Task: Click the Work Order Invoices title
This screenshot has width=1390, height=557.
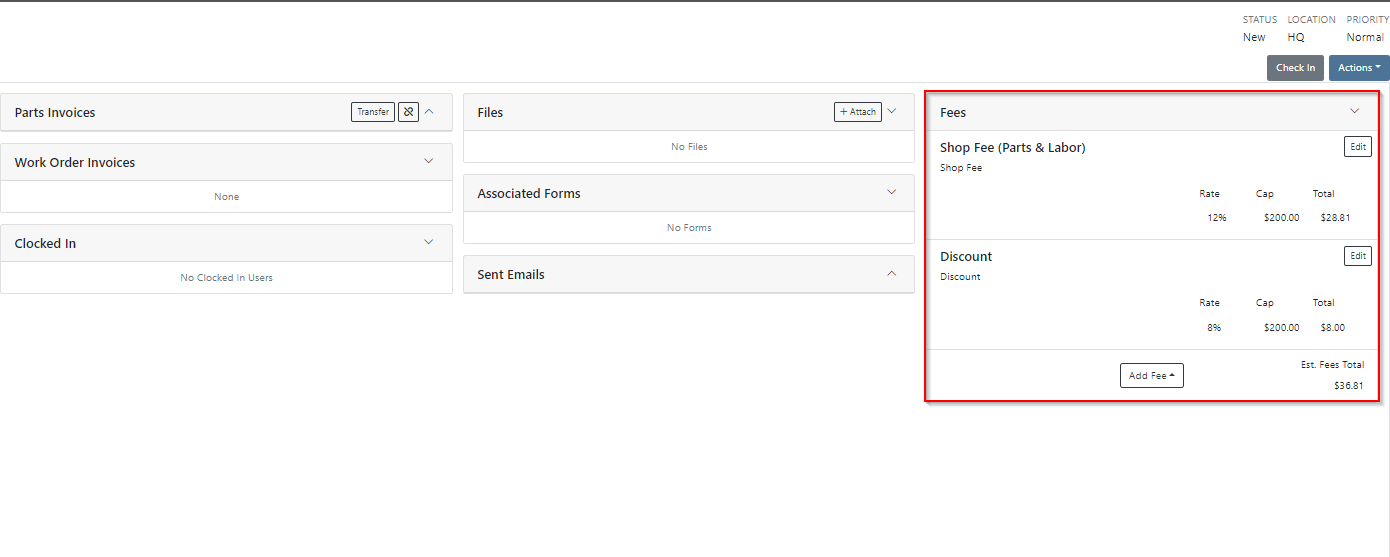Action: click(75, 162)
